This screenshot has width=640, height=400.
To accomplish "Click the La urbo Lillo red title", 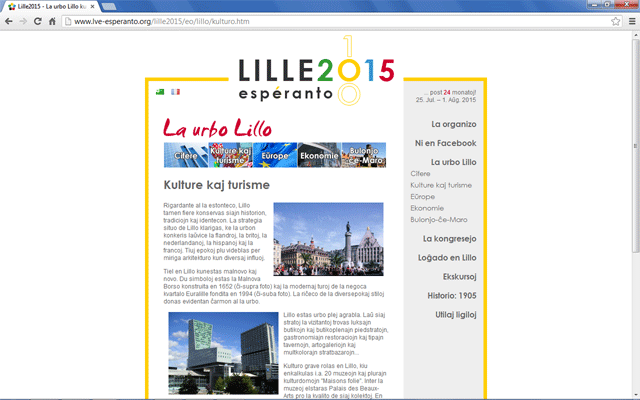I will (x=217, y=128).
